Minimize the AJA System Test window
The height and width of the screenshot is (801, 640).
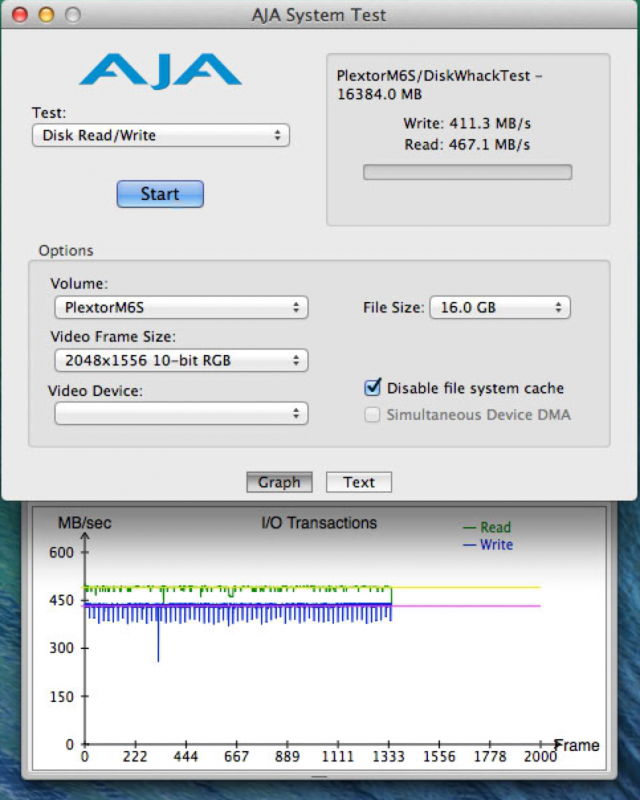coord(46,15)
